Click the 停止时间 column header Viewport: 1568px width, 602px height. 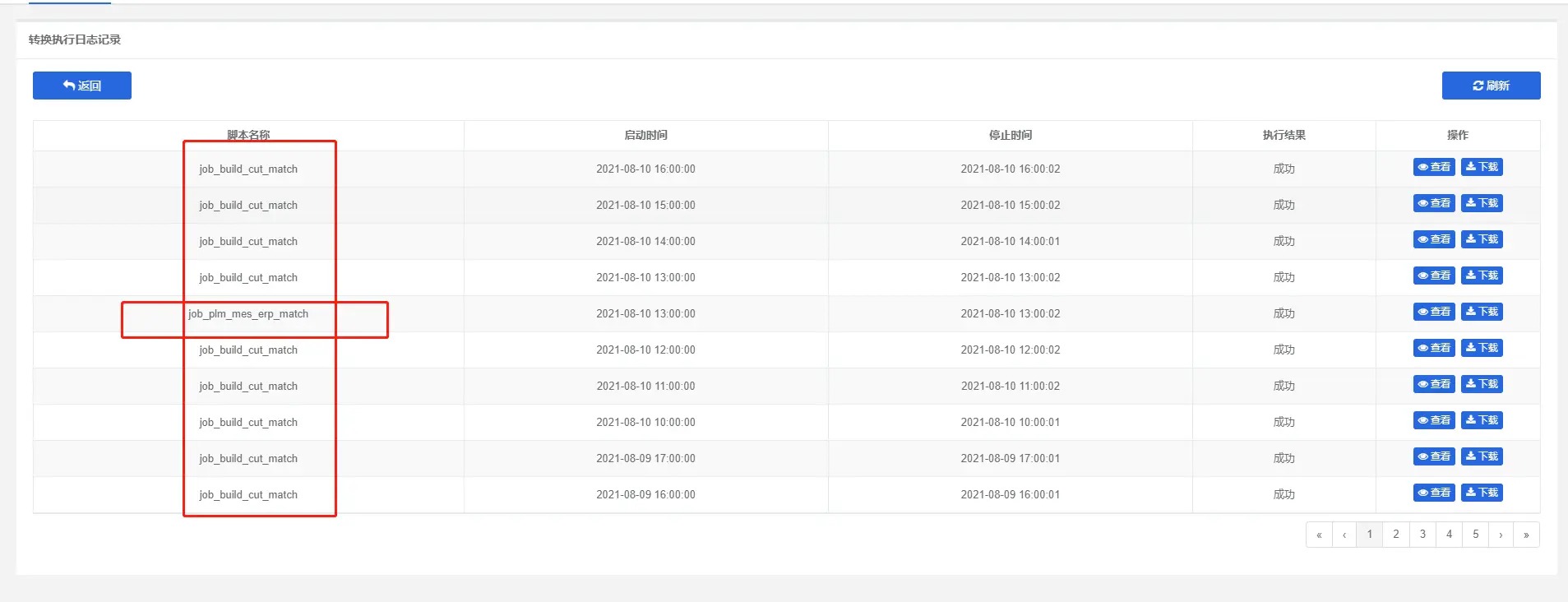(1011, 135)
